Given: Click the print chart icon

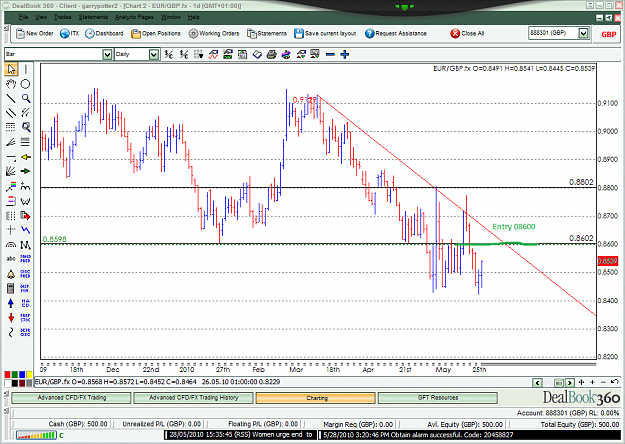Looking at the screenshot, I should (x=271, y=54).
